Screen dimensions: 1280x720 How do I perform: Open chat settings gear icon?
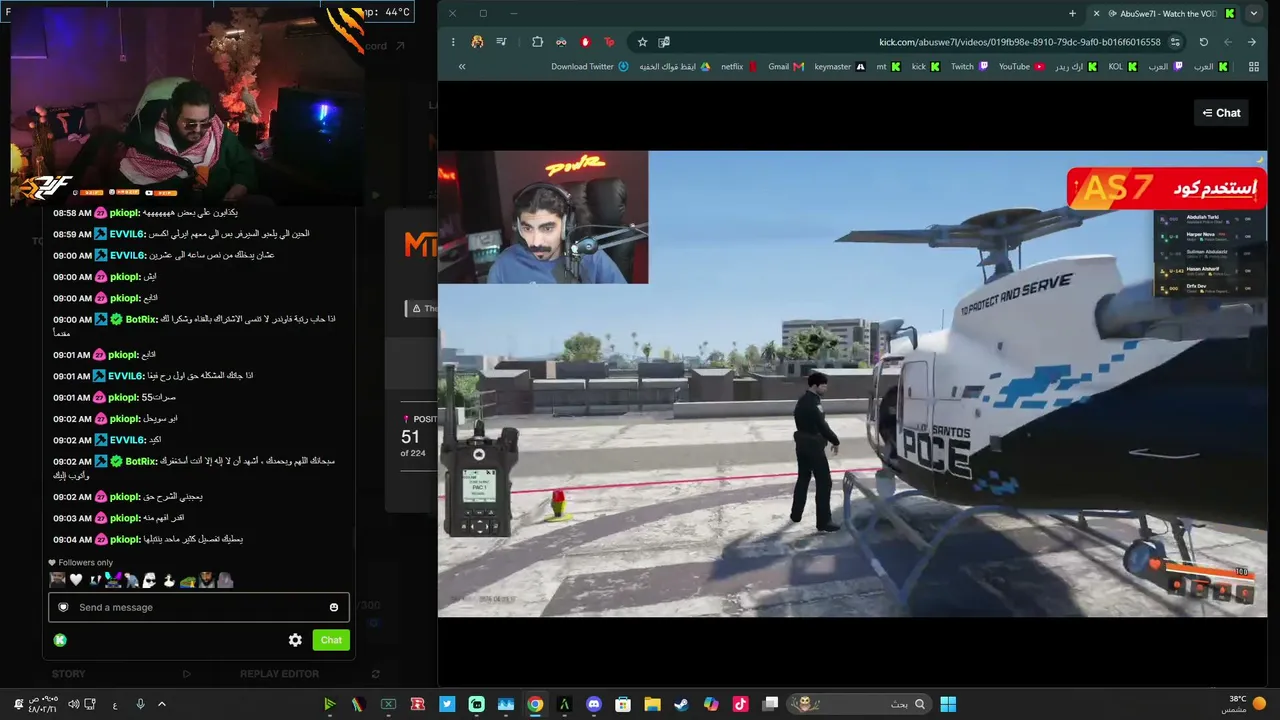pyautogui.click(x=295, y=640)
